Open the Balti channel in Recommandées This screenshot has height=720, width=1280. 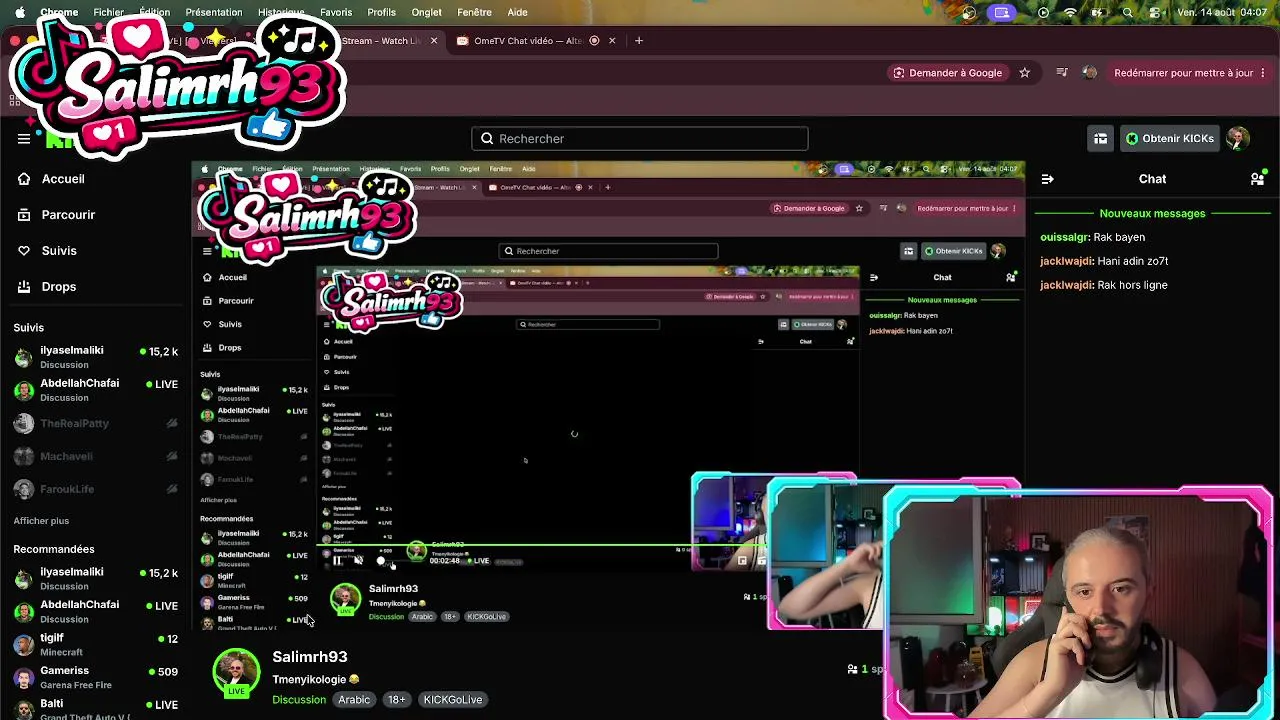(x=95, y=709)
